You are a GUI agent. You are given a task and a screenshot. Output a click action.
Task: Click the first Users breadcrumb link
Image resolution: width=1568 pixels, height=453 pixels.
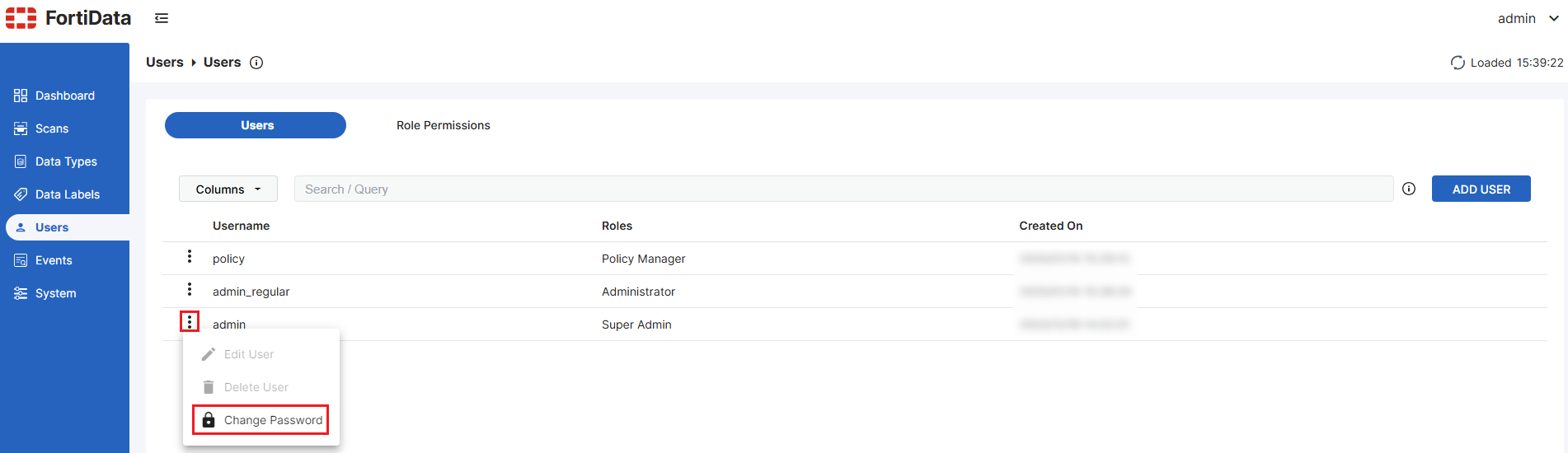pyautogui.click(x=165, y=63)
